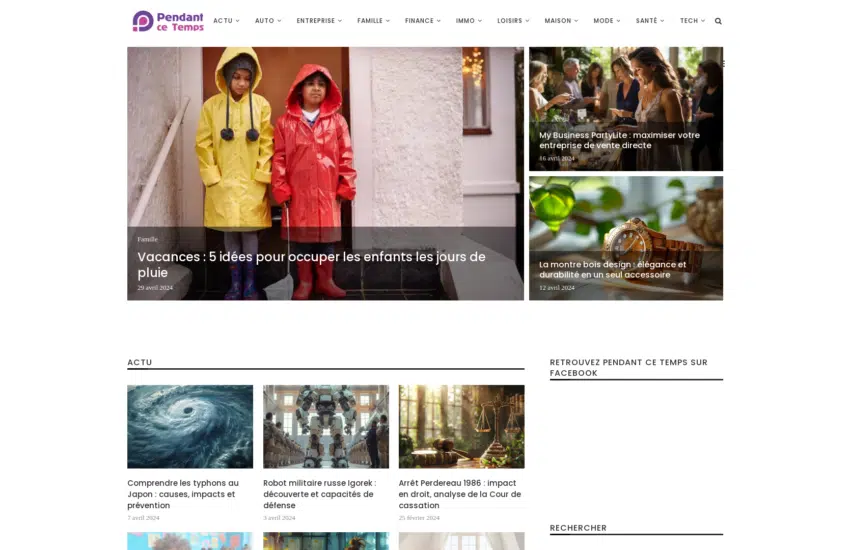850x550 pixels.
Task: Open the Tech menu item
Action: click(x=691, y=21)
